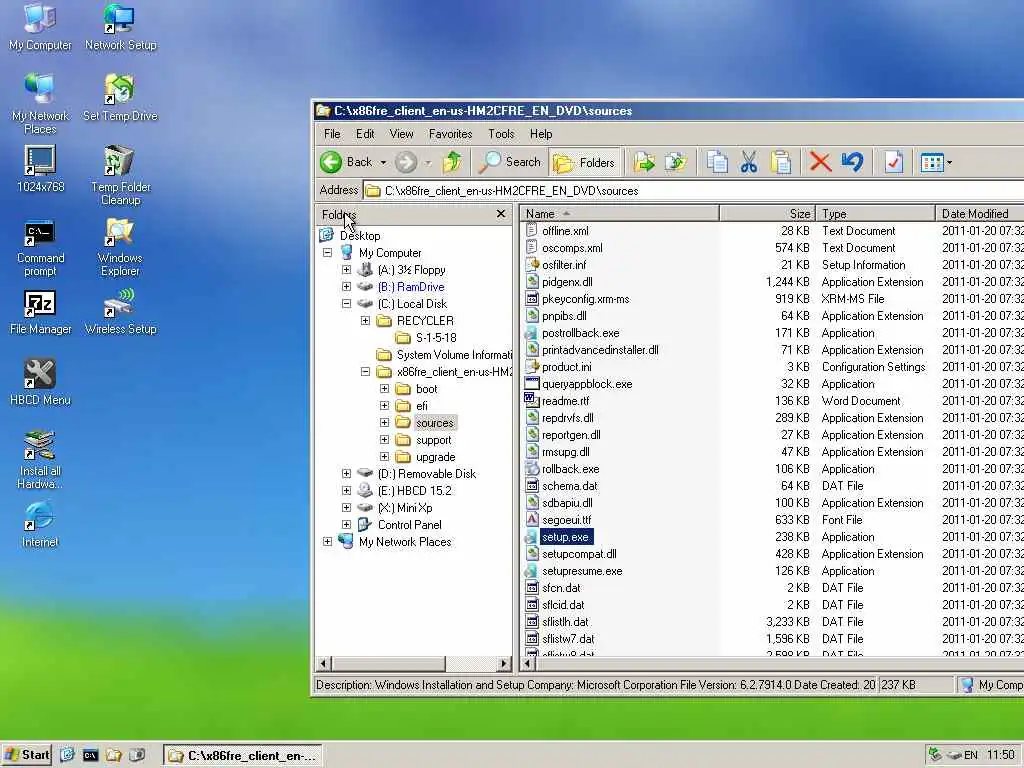This screenshot has height=768, width=1024.
Task: Click the Back arrow icon in toolbar
Action: coord(331,162)
